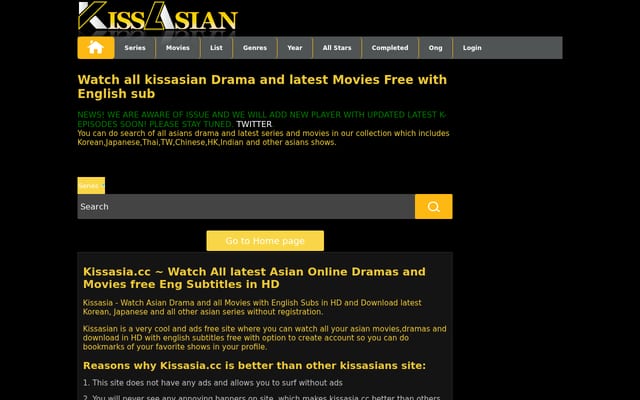Click 'Kissasian is a very cool' paragraph
This screenshot has width=640, height=400.
click(264, 338)
